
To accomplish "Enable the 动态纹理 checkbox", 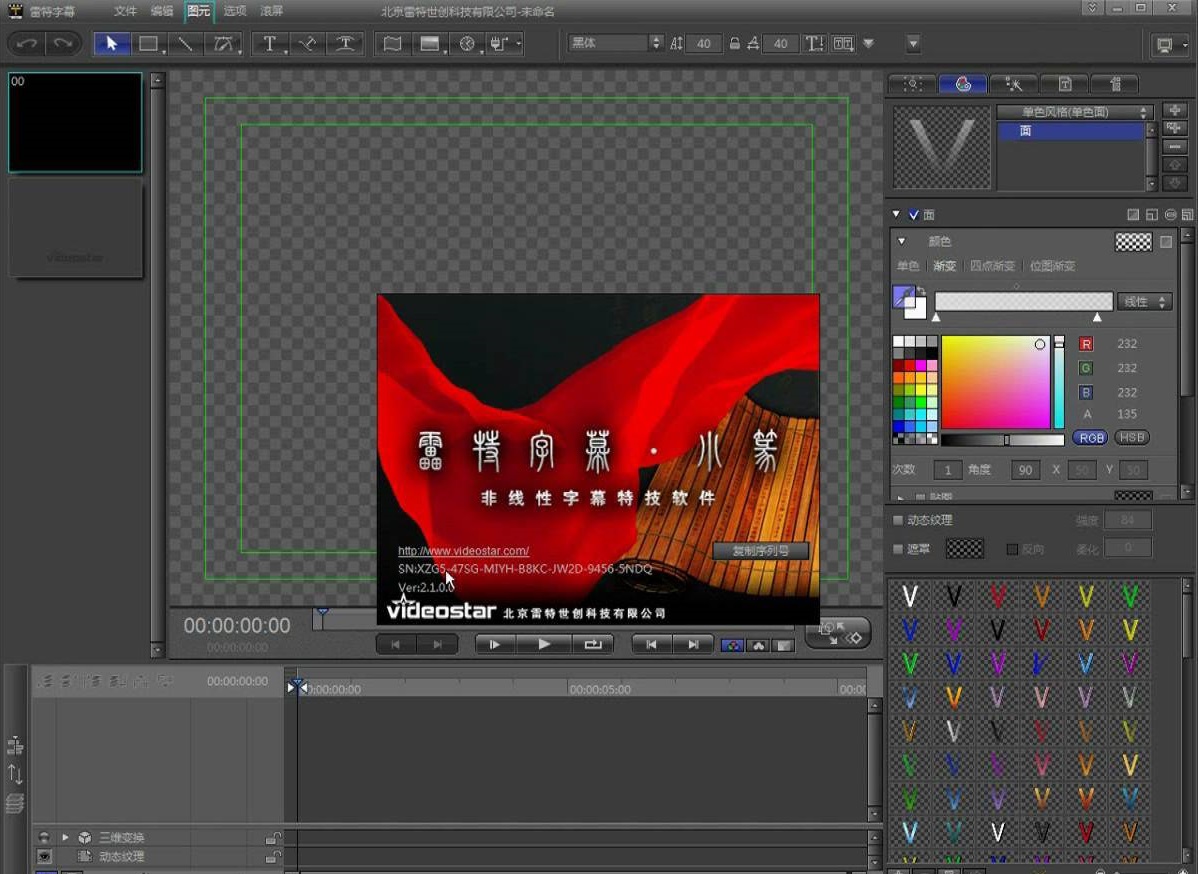I will [x=898, y=520].
